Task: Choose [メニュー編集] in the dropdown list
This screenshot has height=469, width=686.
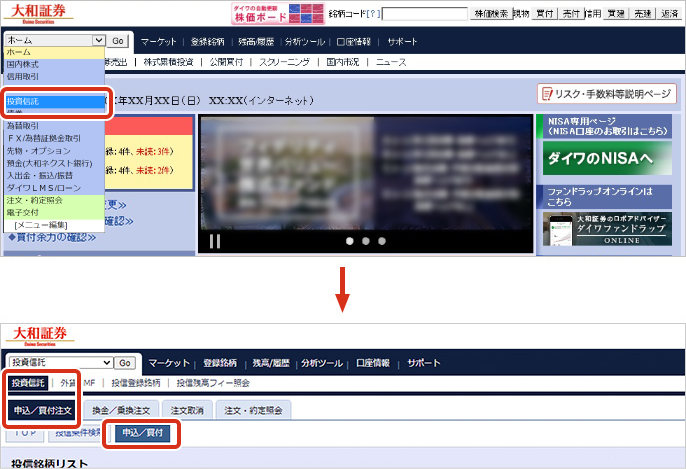Action: [x=54, y=225]
